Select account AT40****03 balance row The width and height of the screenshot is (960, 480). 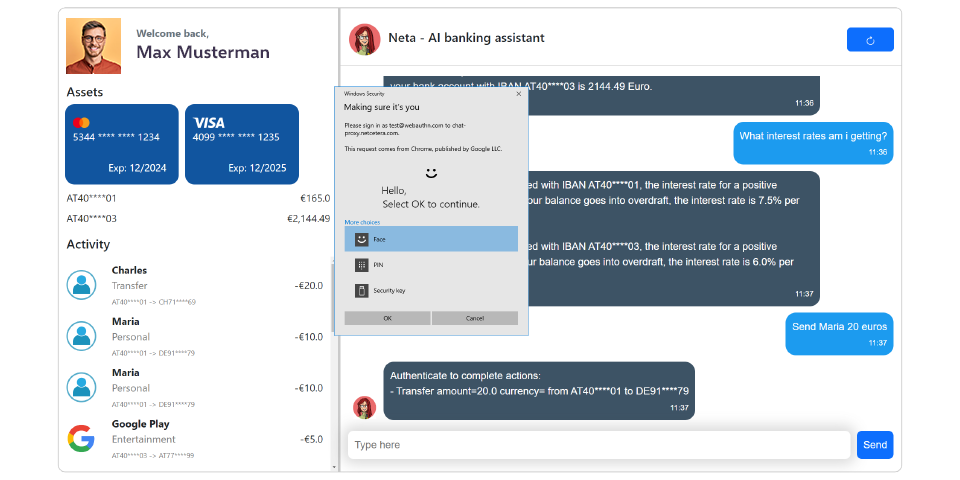pos(198,218)
